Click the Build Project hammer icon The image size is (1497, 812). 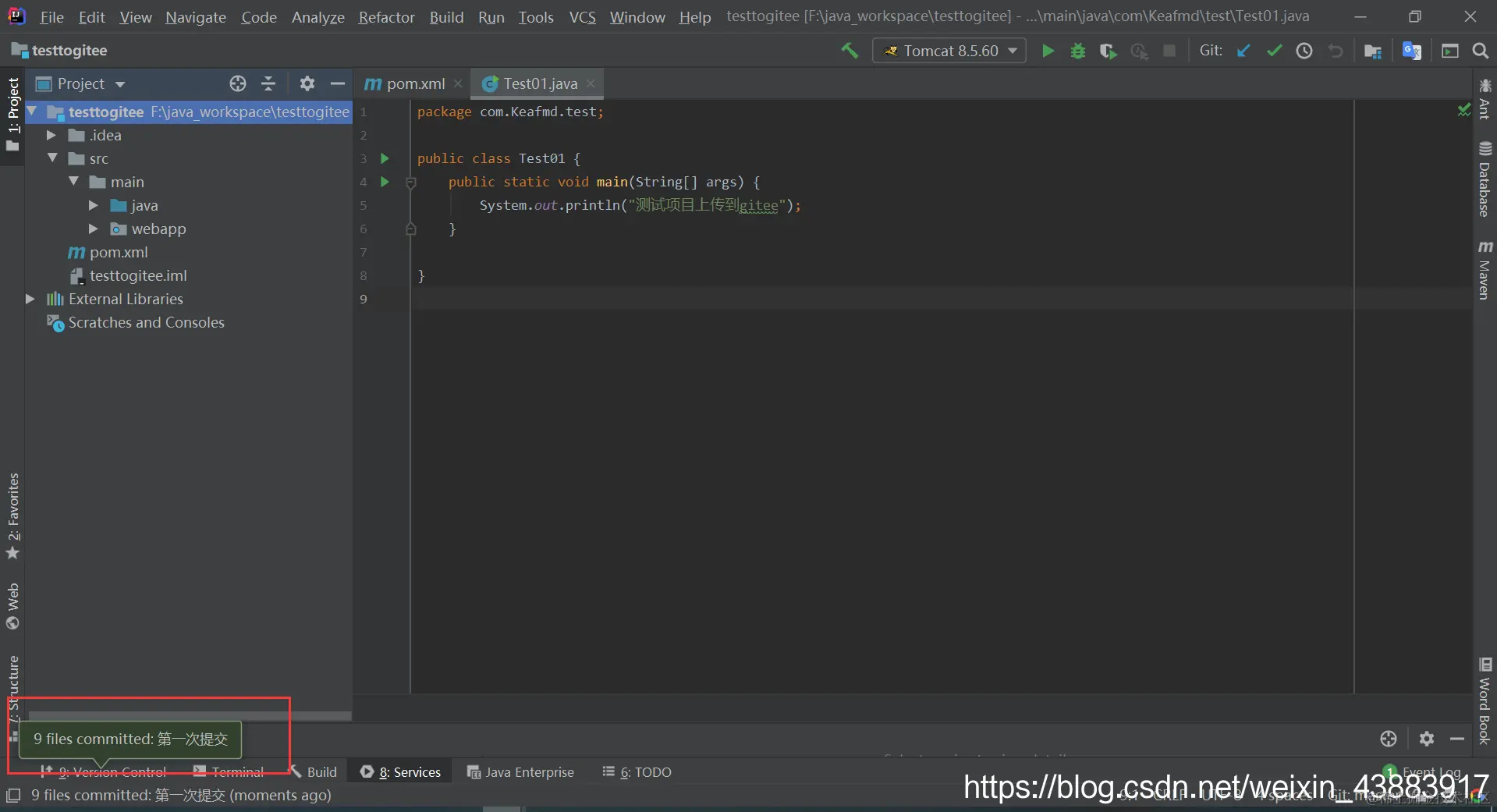pyautogui.click(x=850, y=51)
